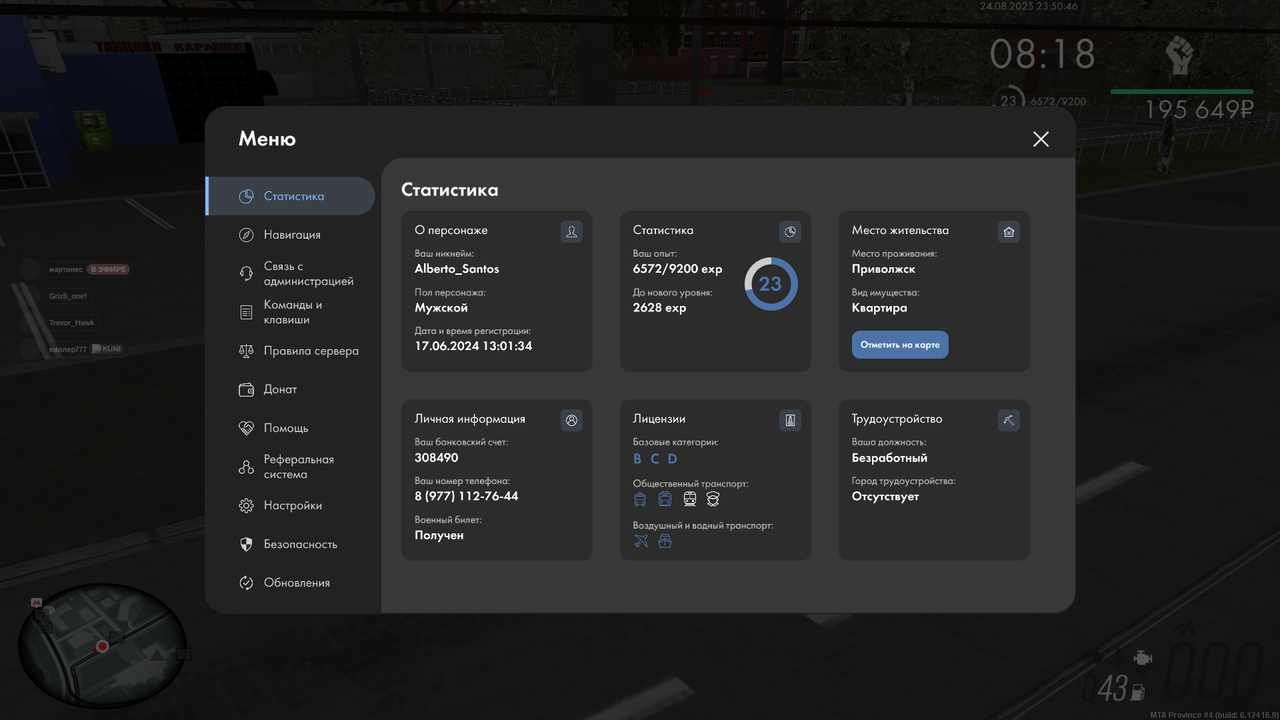Click the ship license icon
This screenshot has width=1280, height=720.
pyautogui.click(x=665, y=541)
